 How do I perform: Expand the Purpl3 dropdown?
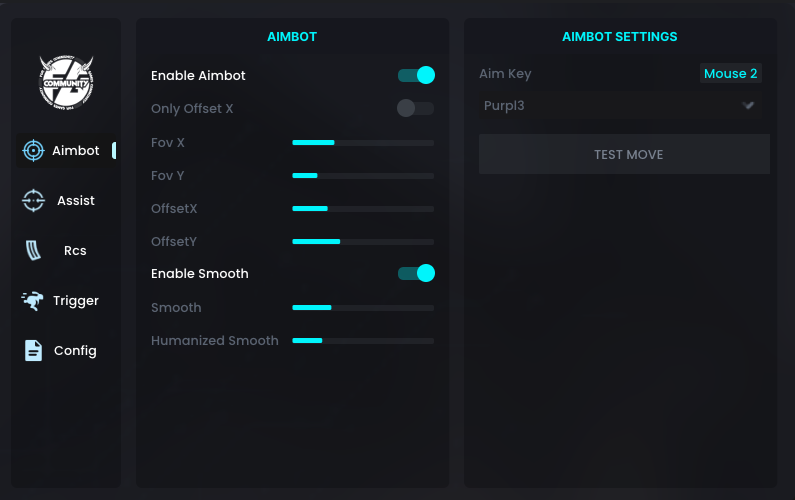click(x=619, y=105)
